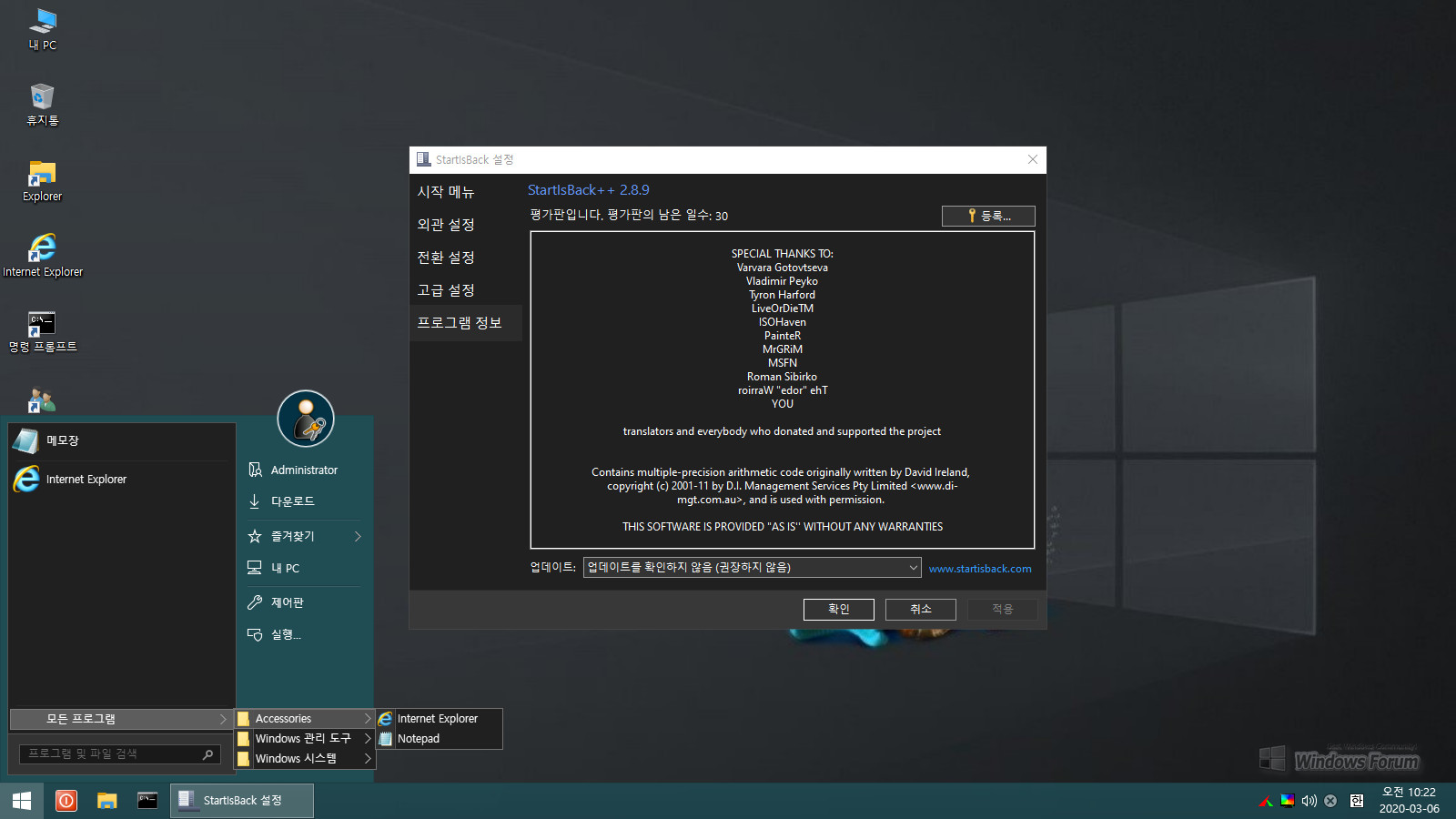The height and width of the screenshot is (819, 1456).
Task: Open the 업데이트 dropdown
Action: (x=752, y=568)
